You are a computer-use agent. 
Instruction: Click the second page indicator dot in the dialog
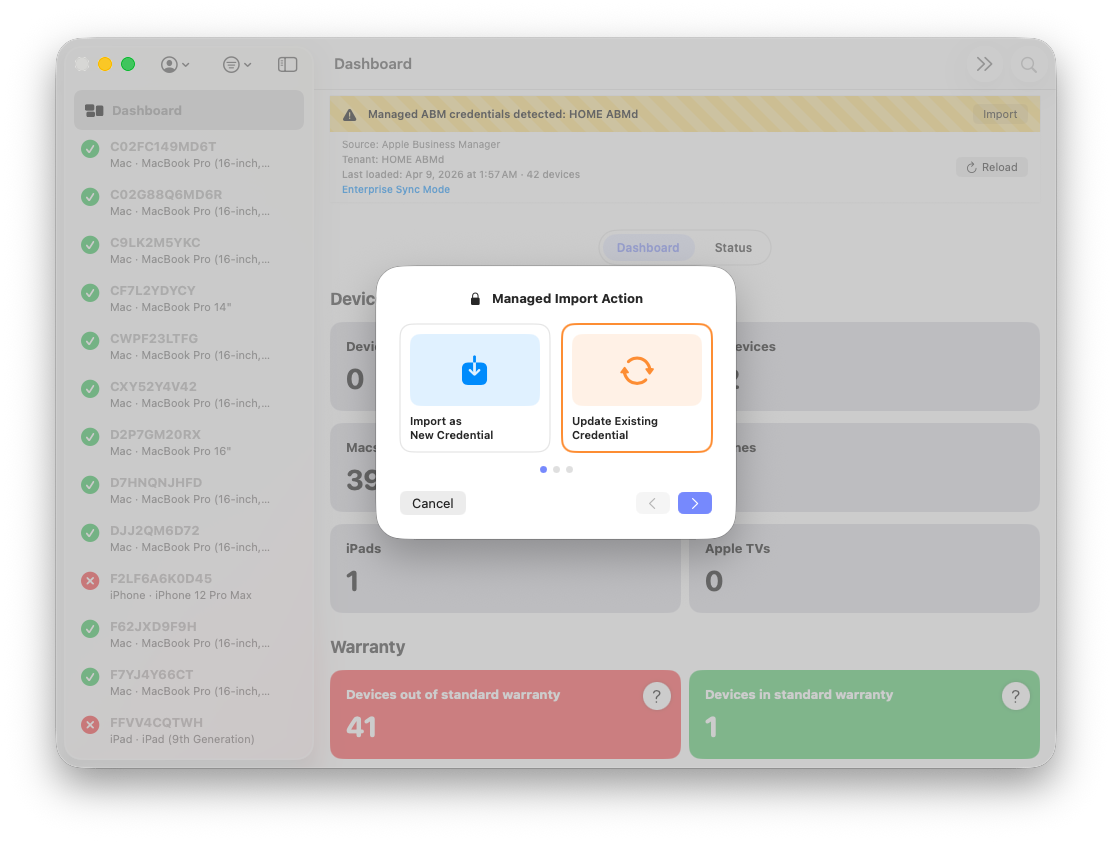[556, 469]
